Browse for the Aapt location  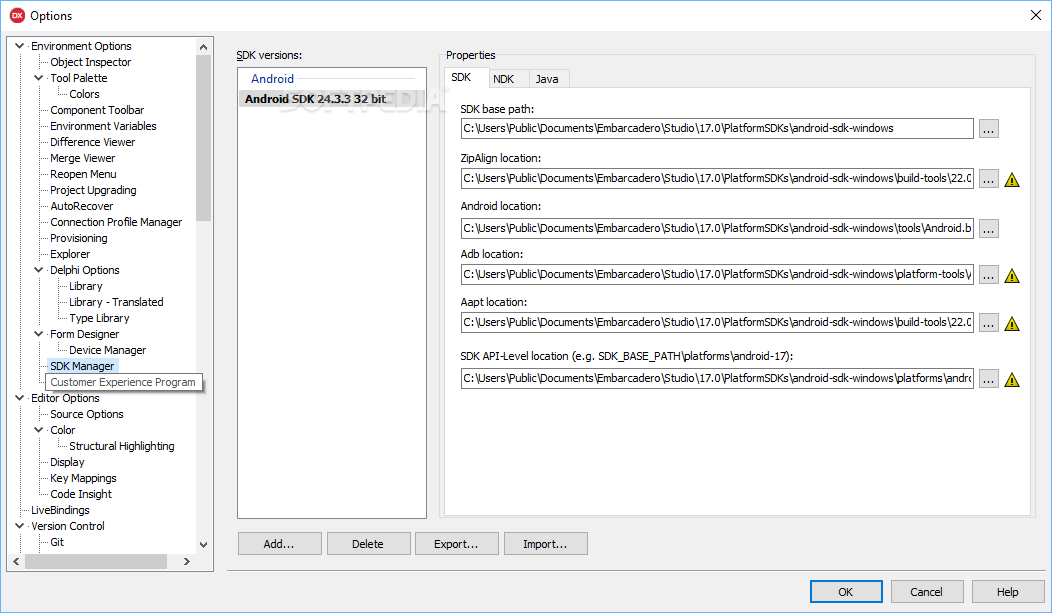[988, 323]
